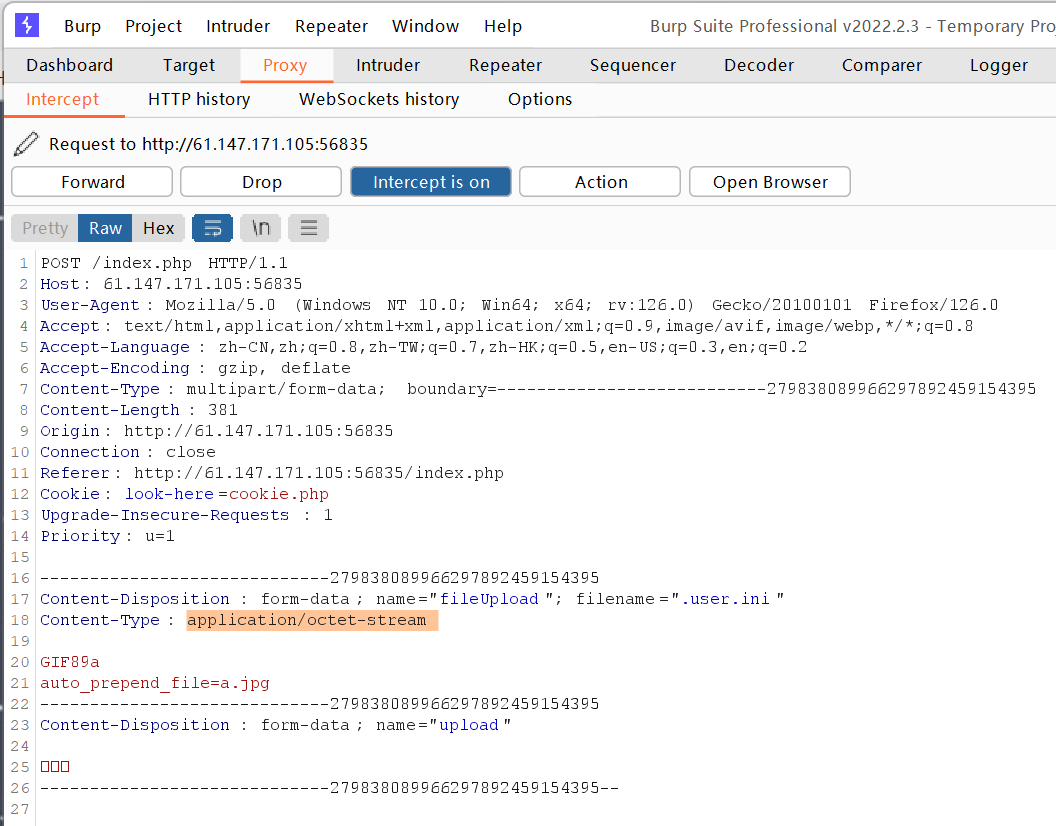Open the Project menu
The width and height of the screenshot is (1056, 826).
[x=154, y=26]
